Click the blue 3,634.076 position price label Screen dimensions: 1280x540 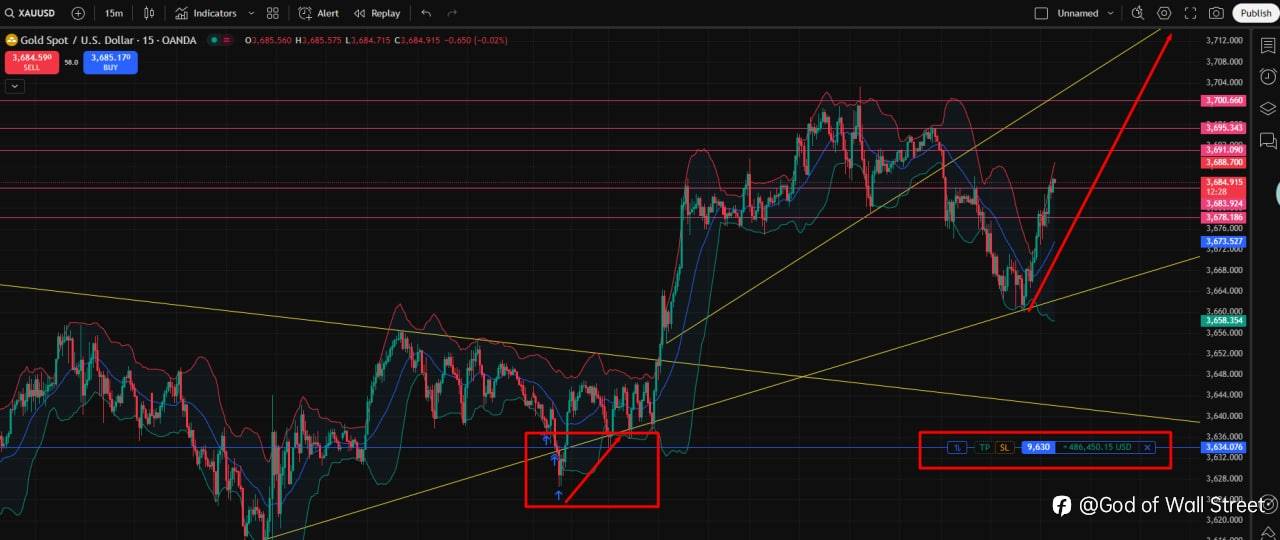(x=1223, y=447)
